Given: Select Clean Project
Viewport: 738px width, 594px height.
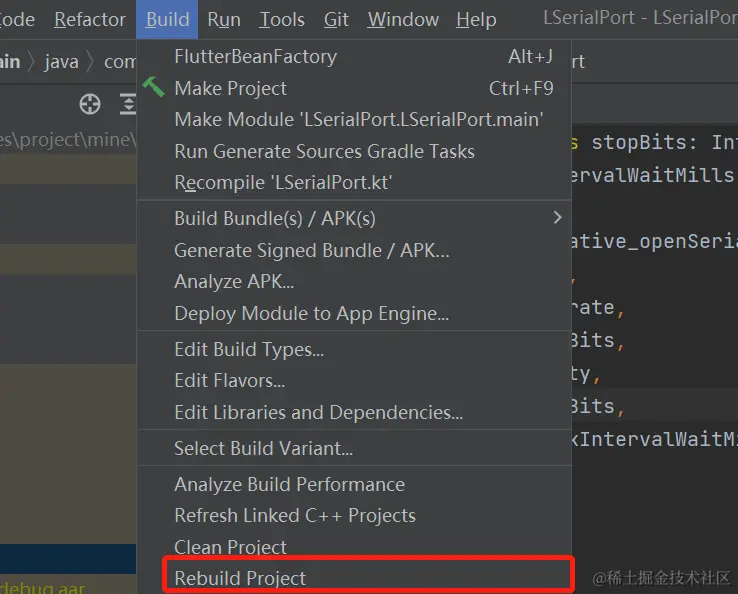Looking at the screenshot, I should pos(354,547).
